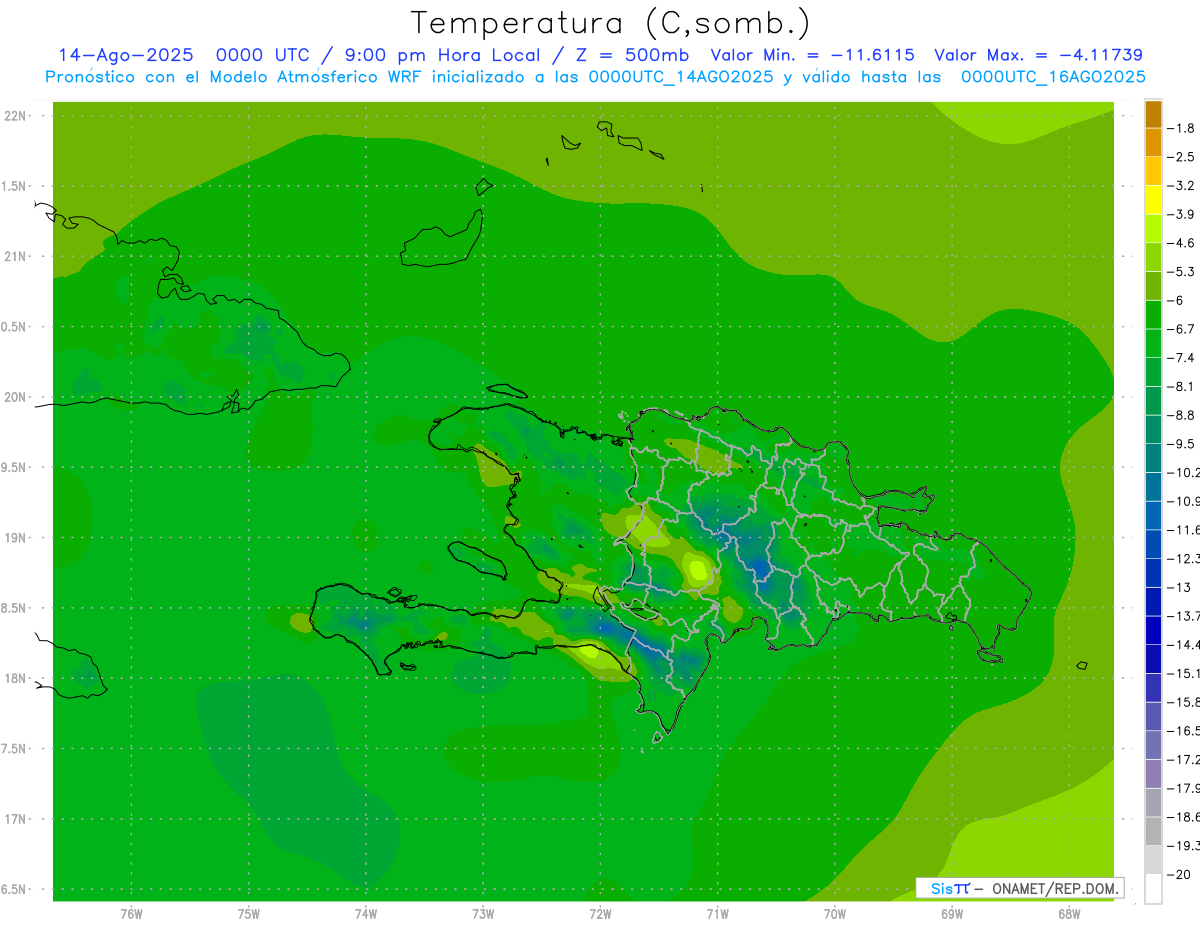
Task: Click the "-3.2" colorbar value
Action: pos(1182,186)
